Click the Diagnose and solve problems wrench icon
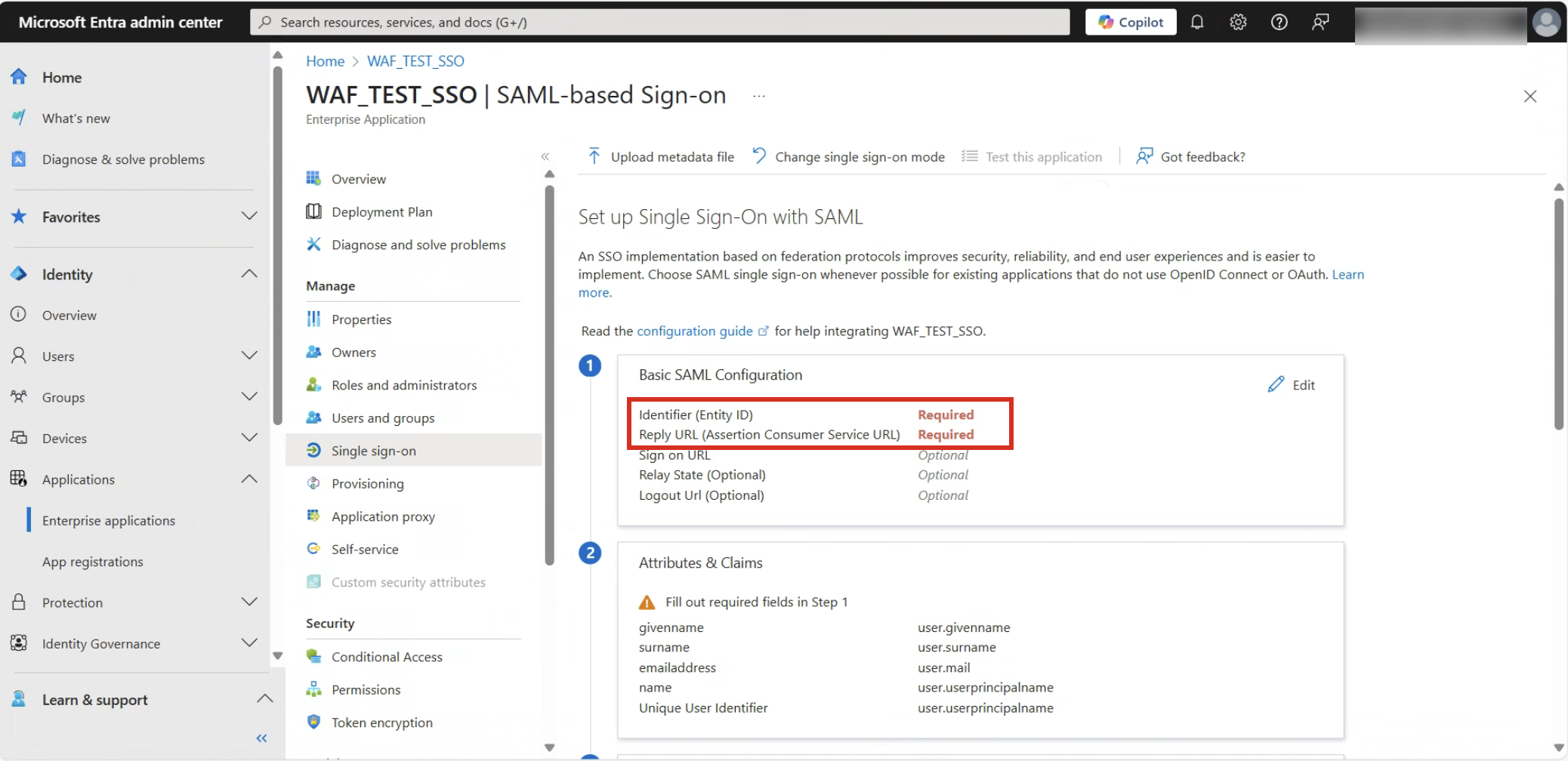The width and height of the screenshot is (1568, 761). coord(313,244)
